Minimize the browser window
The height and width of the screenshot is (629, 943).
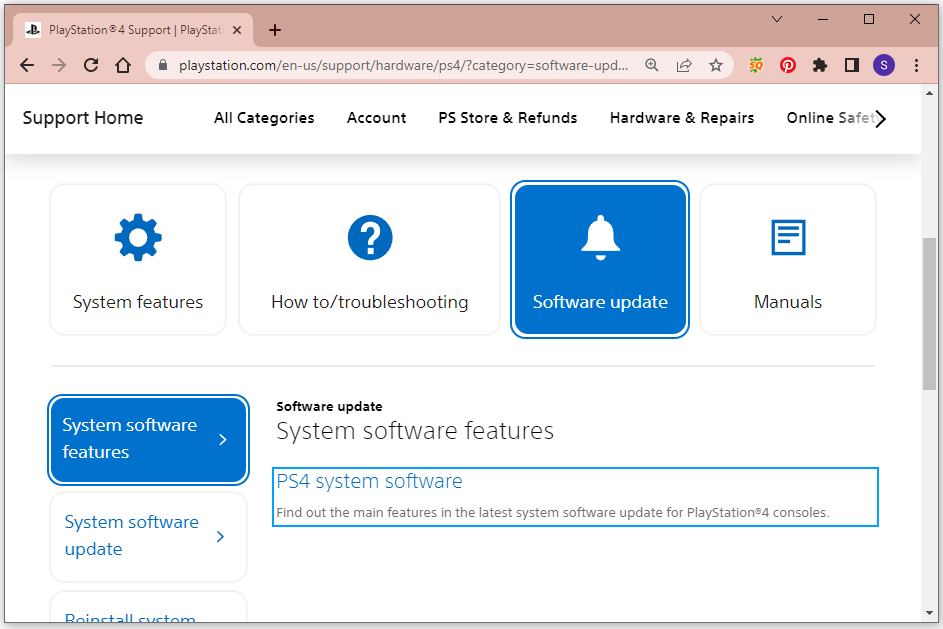pyautogui.click(x=823, y=19)
